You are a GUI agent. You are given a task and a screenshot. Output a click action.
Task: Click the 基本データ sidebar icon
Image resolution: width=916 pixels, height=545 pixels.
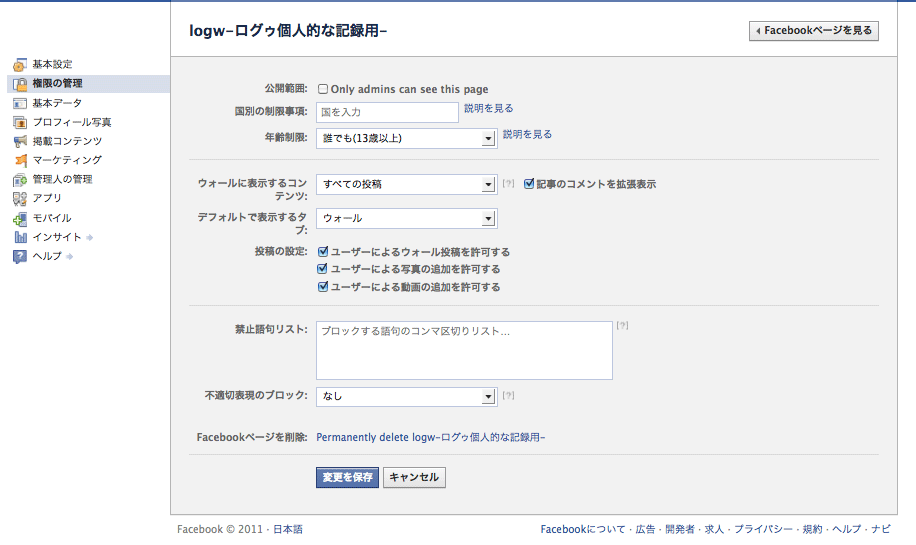coord(20,103)
